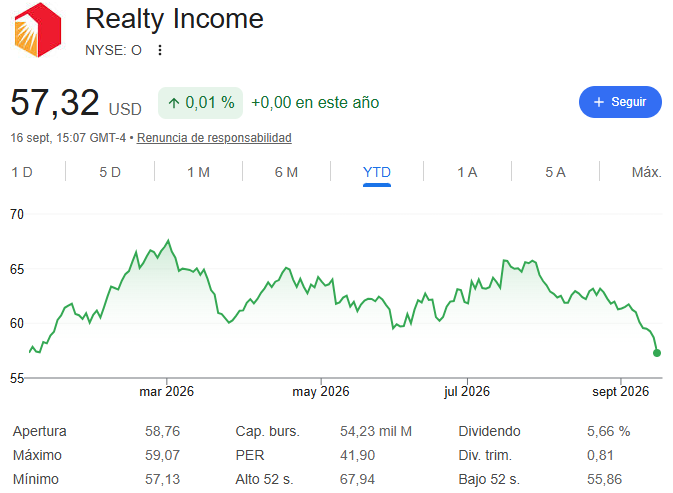The height and width of the screenshot is (493, 673).
Task: Click the PER label
Action: coord(250,455)
